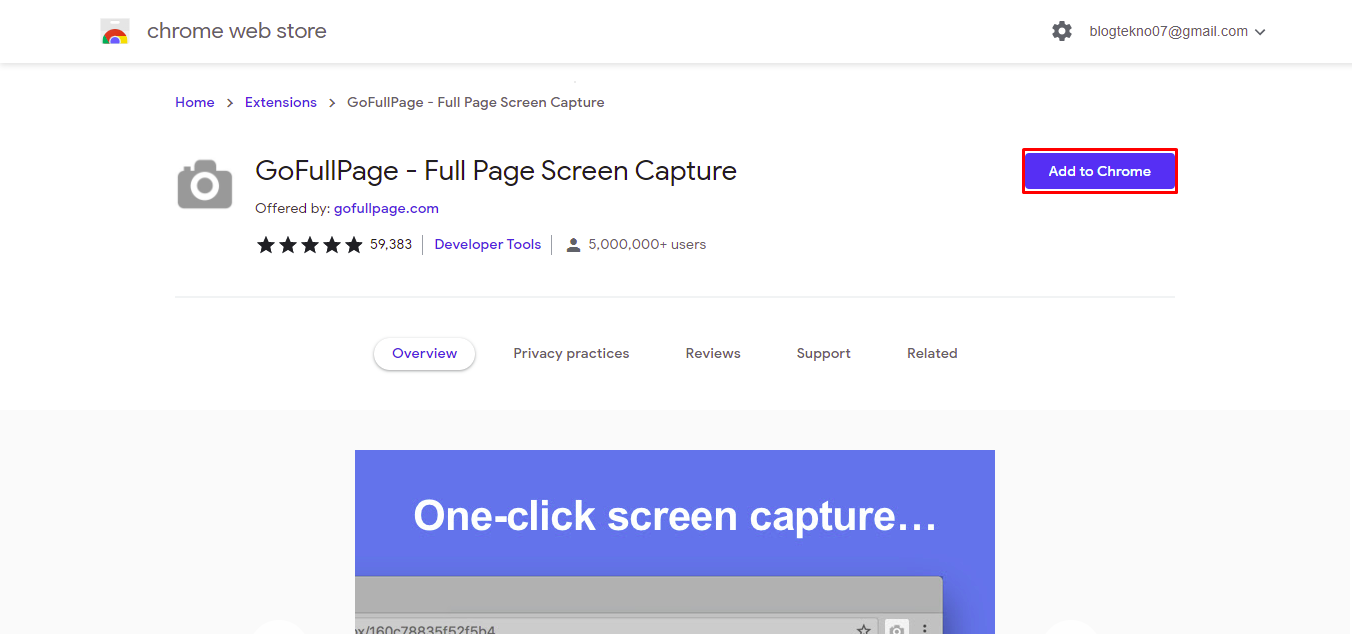The width and height of the screenshot is (1352, 634).
Task: Expand the blogtekno07@gmail.com account dropdown
Action: click(x=1177, y=31)
